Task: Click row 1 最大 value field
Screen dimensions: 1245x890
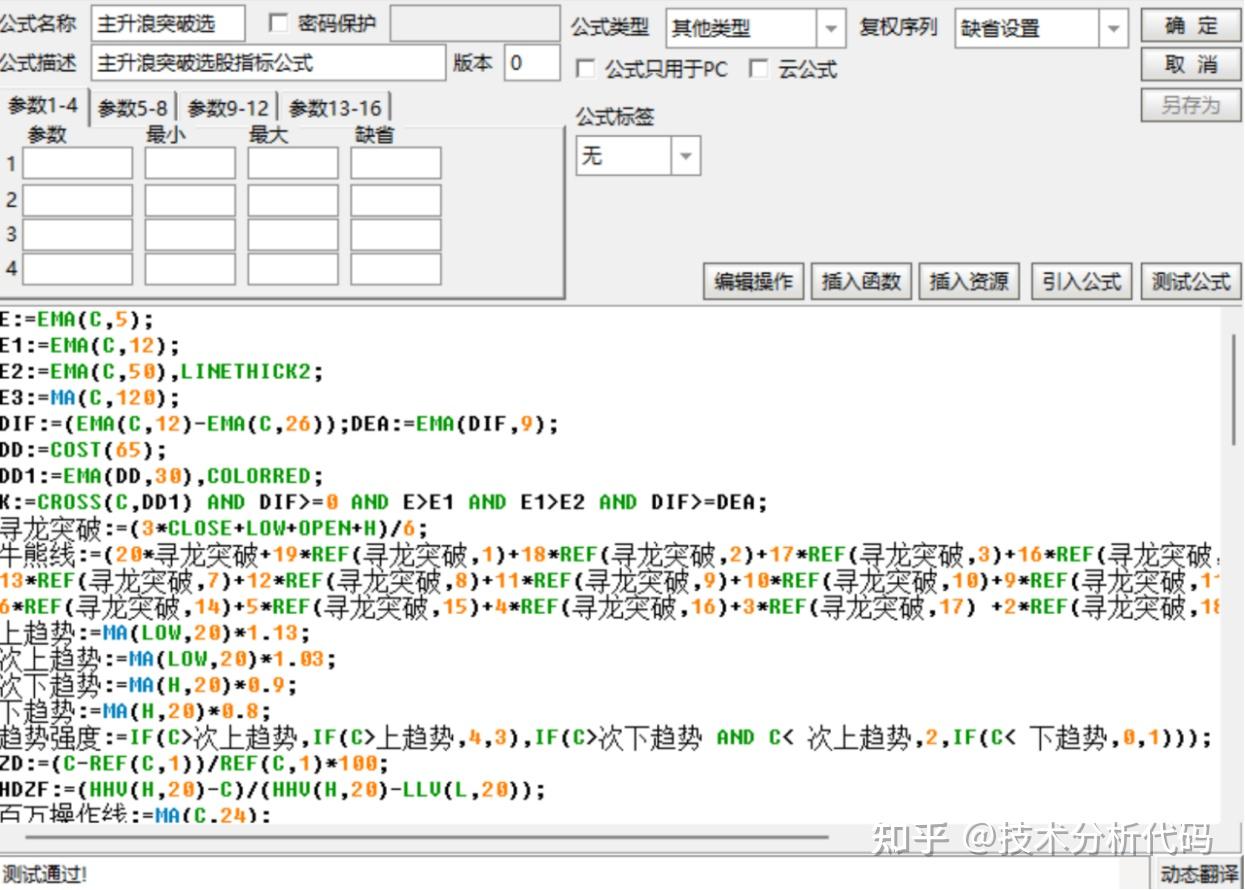Action: tap(294, 164)
